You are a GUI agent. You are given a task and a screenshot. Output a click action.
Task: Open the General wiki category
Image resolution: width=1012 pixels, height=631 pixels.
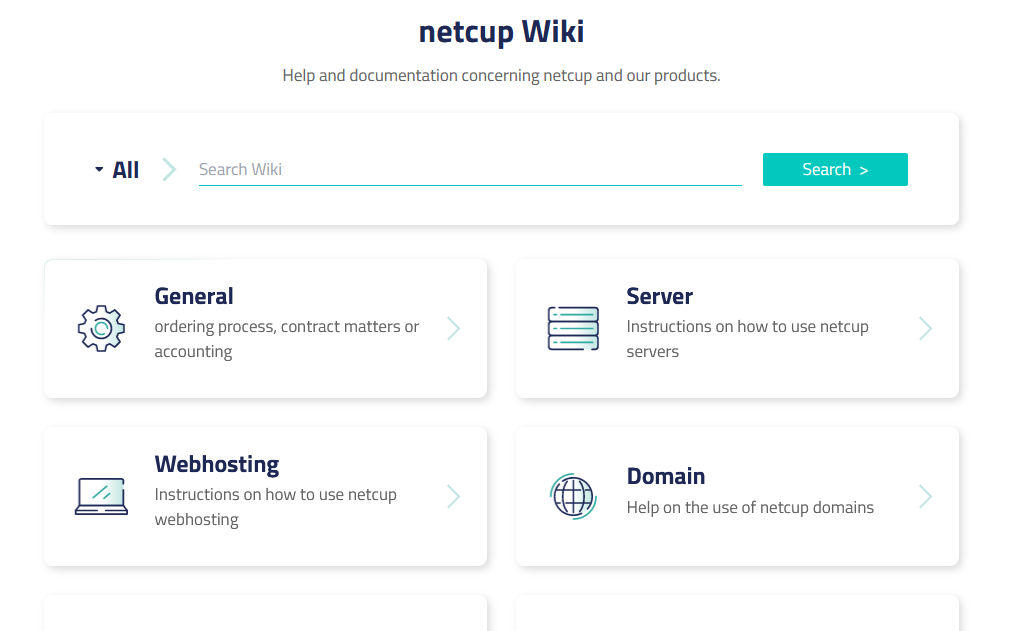[265, 328]
